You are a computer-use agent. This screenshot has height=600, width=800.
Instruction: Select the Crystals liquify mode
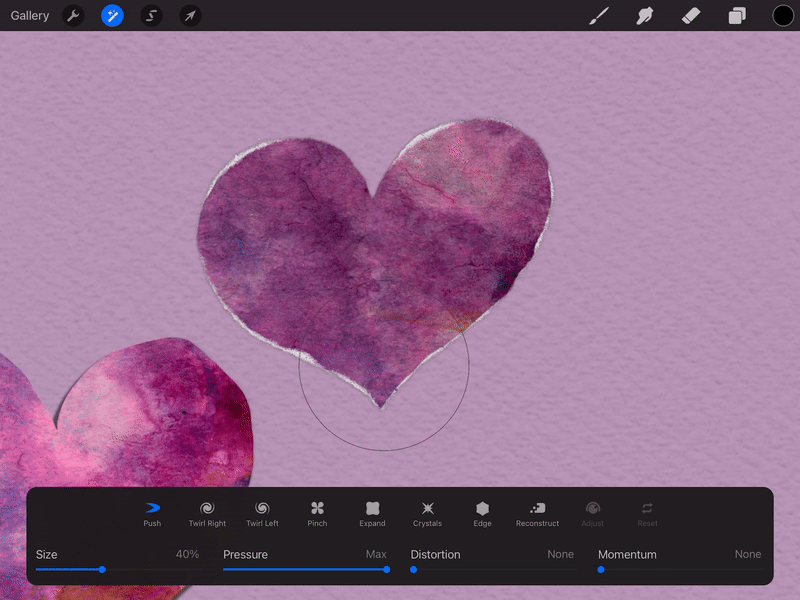tap(427, 514)
